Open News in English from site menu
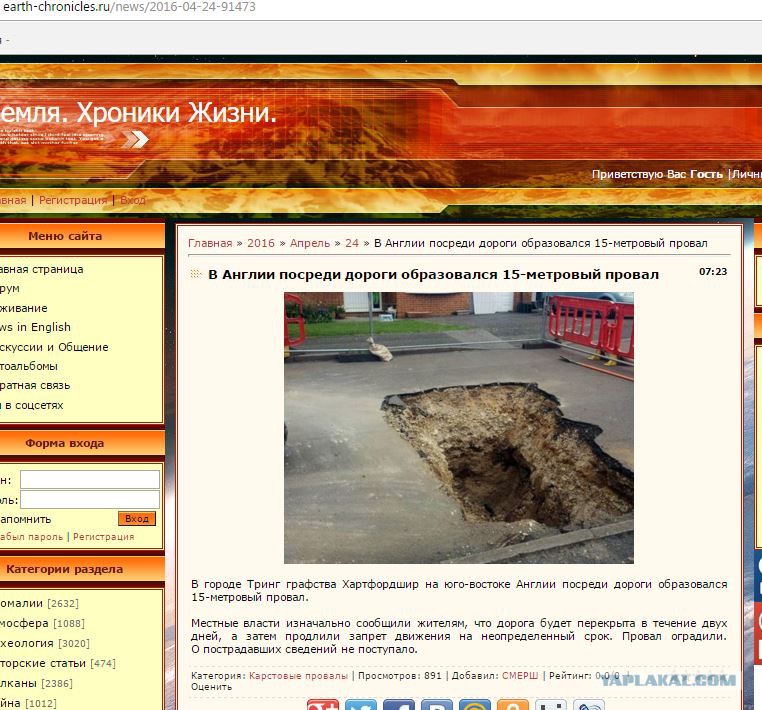Image resolution: width=762 pixels, height=710 pixels. pos(35,327)
